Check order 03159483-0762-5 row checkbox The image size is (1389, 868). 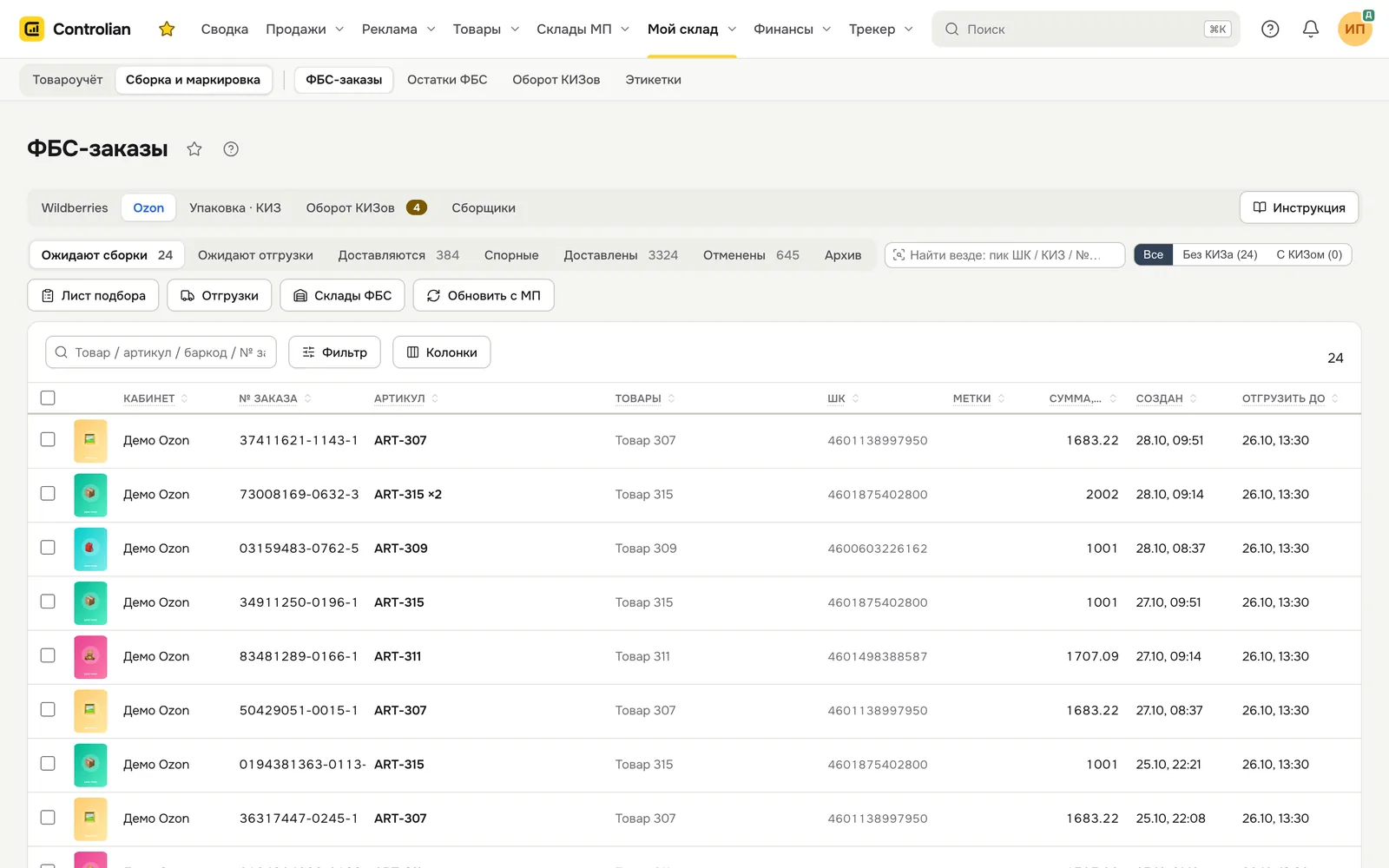coord(48,548)
